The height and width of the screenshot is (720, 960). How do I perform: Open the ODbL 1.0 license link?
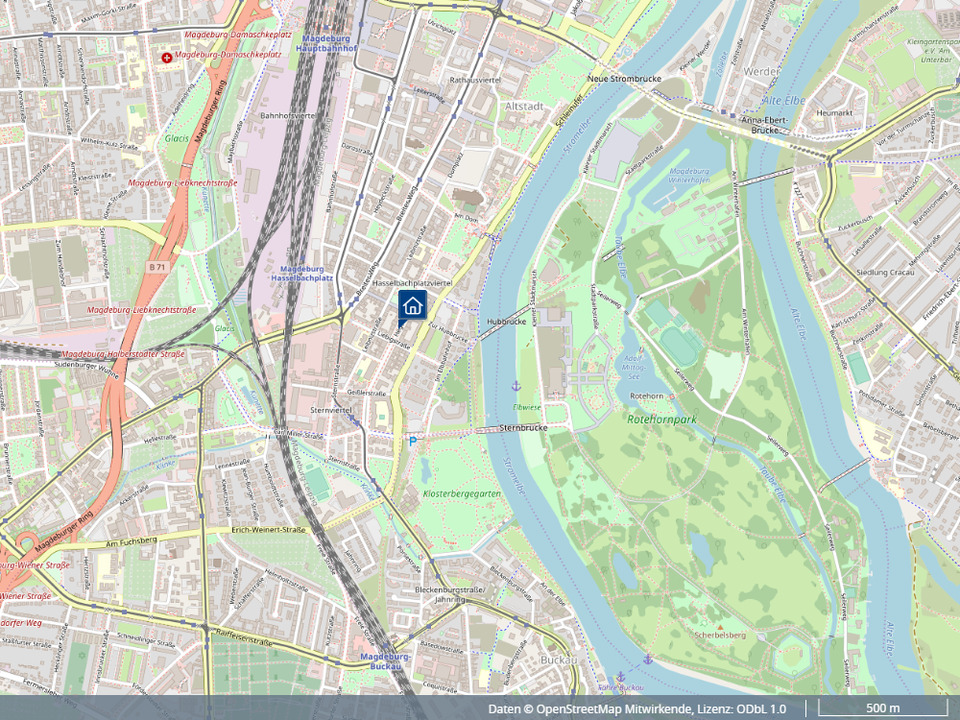coord(759,709)
